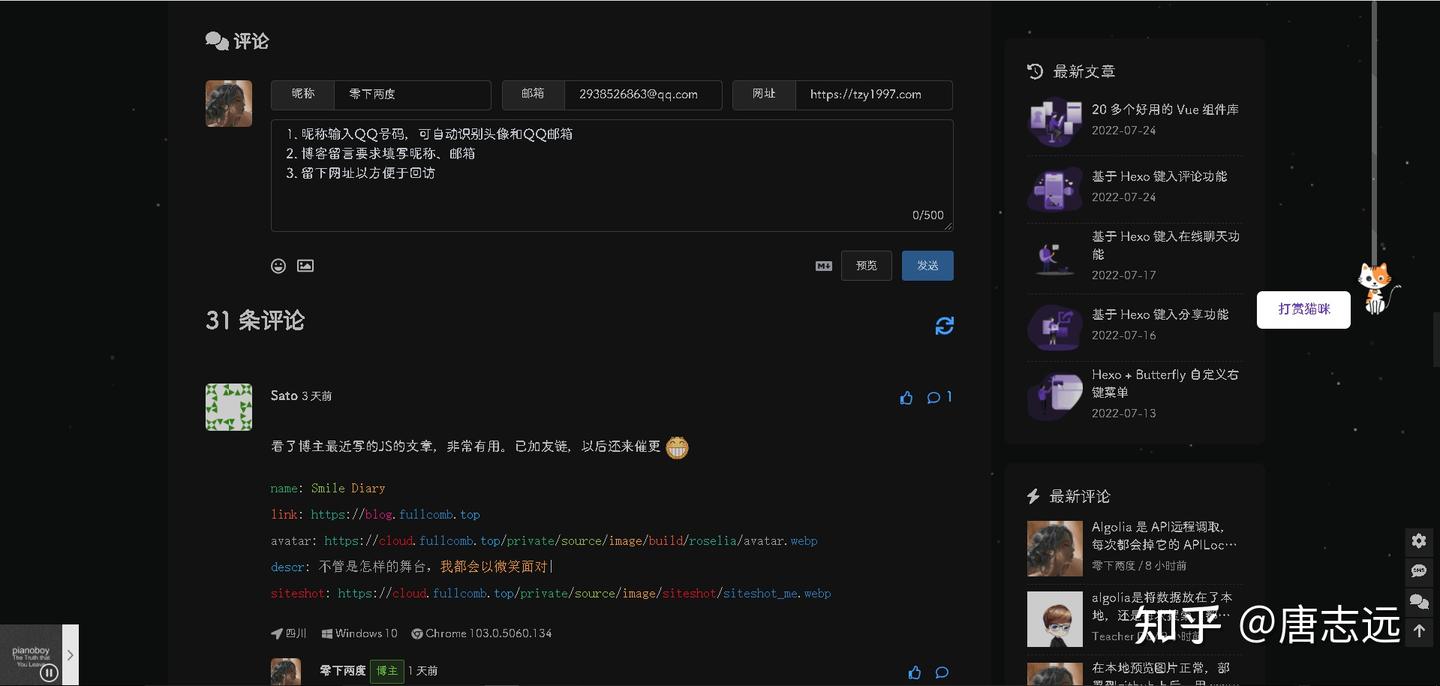Click the image upload icon
1440x686 pixels.
tap(305, 265)
